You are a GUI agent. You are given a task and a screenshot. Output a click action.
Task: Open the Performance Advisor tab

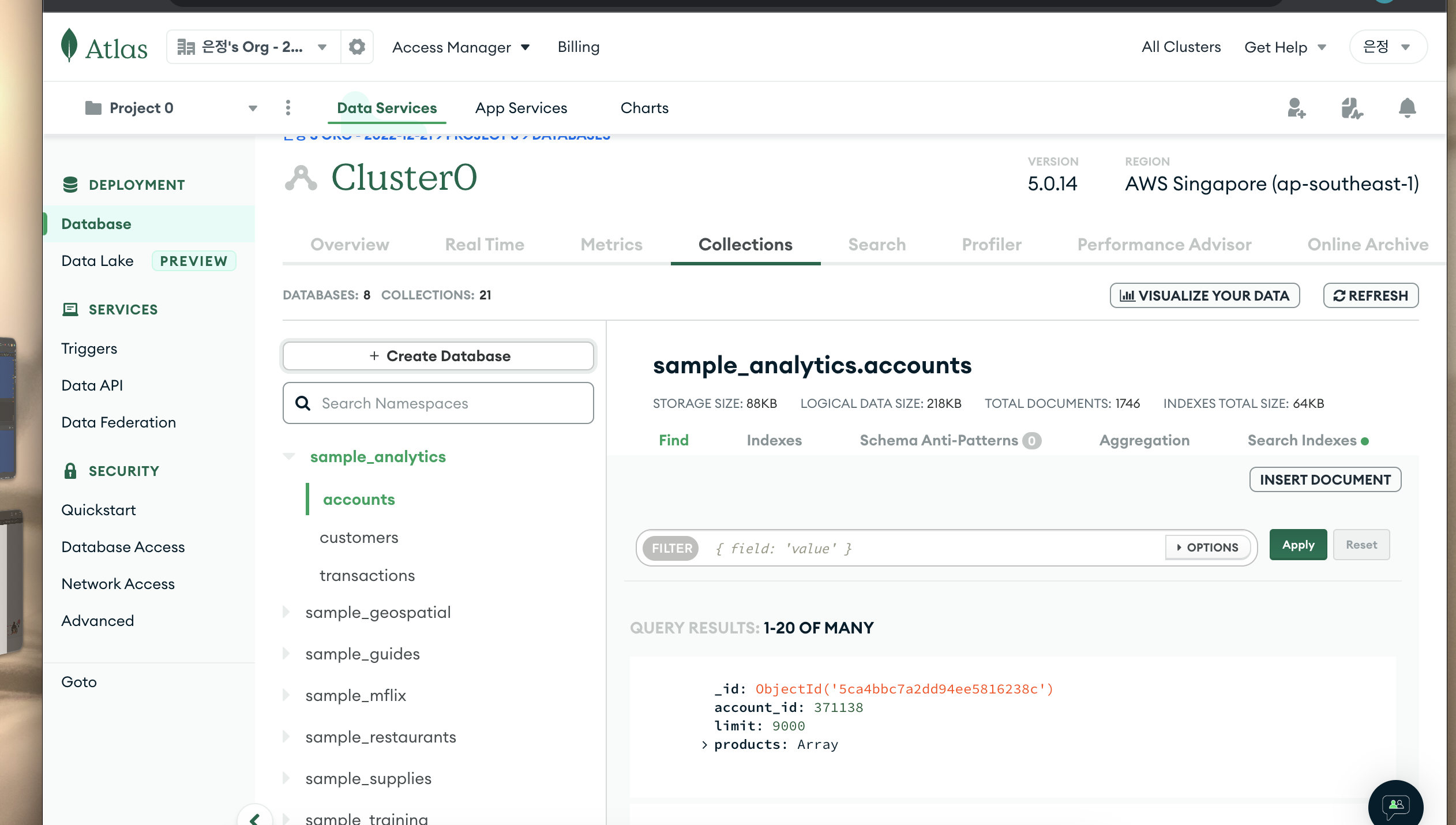tap(1164, 245)
